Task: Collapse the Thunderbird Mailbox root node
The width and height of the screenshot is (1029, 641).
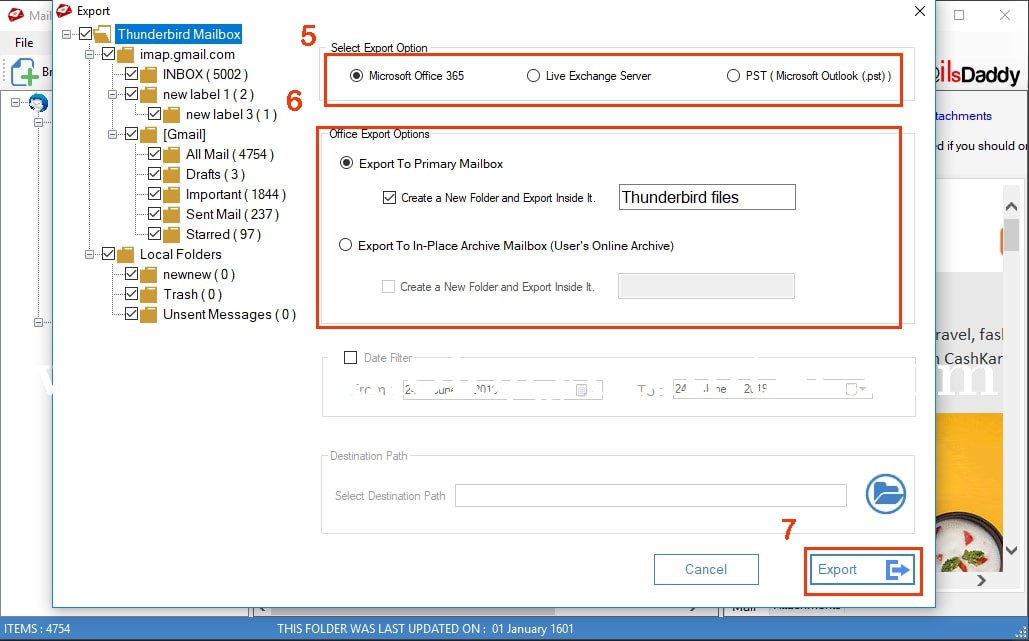Action: click(66, 34)
